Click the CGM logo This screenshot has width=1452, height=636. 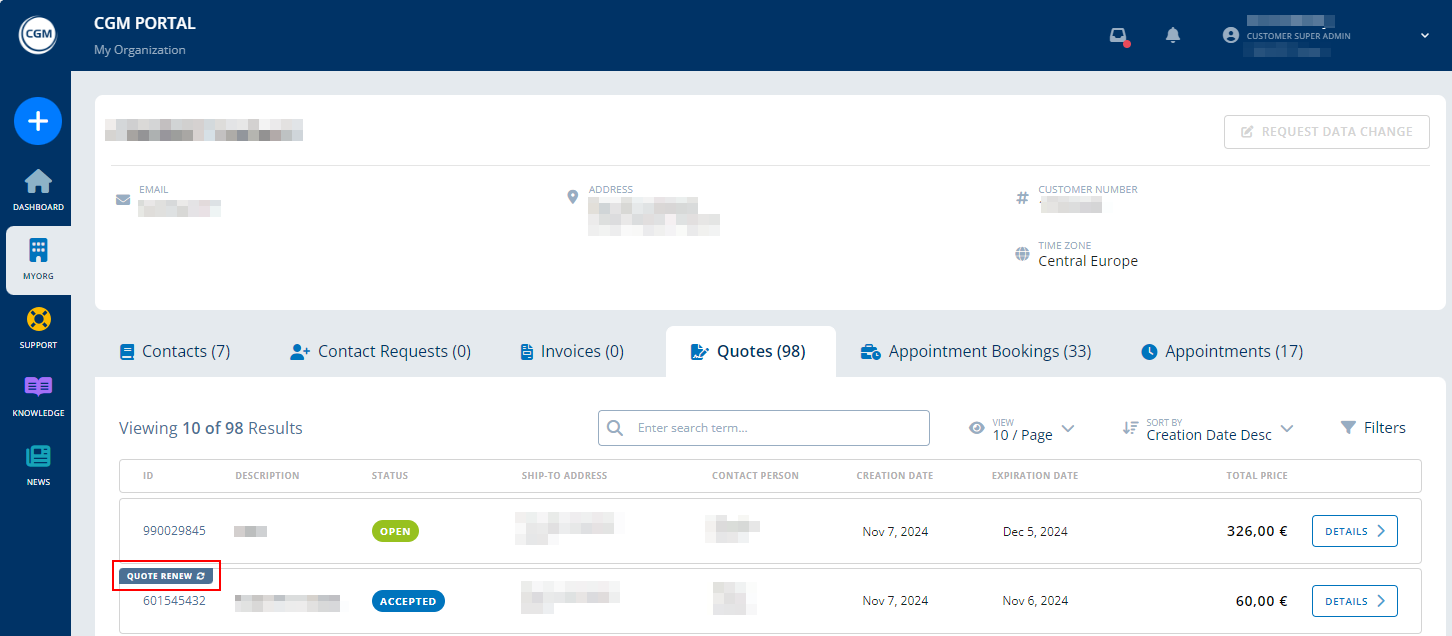(36, 33)
